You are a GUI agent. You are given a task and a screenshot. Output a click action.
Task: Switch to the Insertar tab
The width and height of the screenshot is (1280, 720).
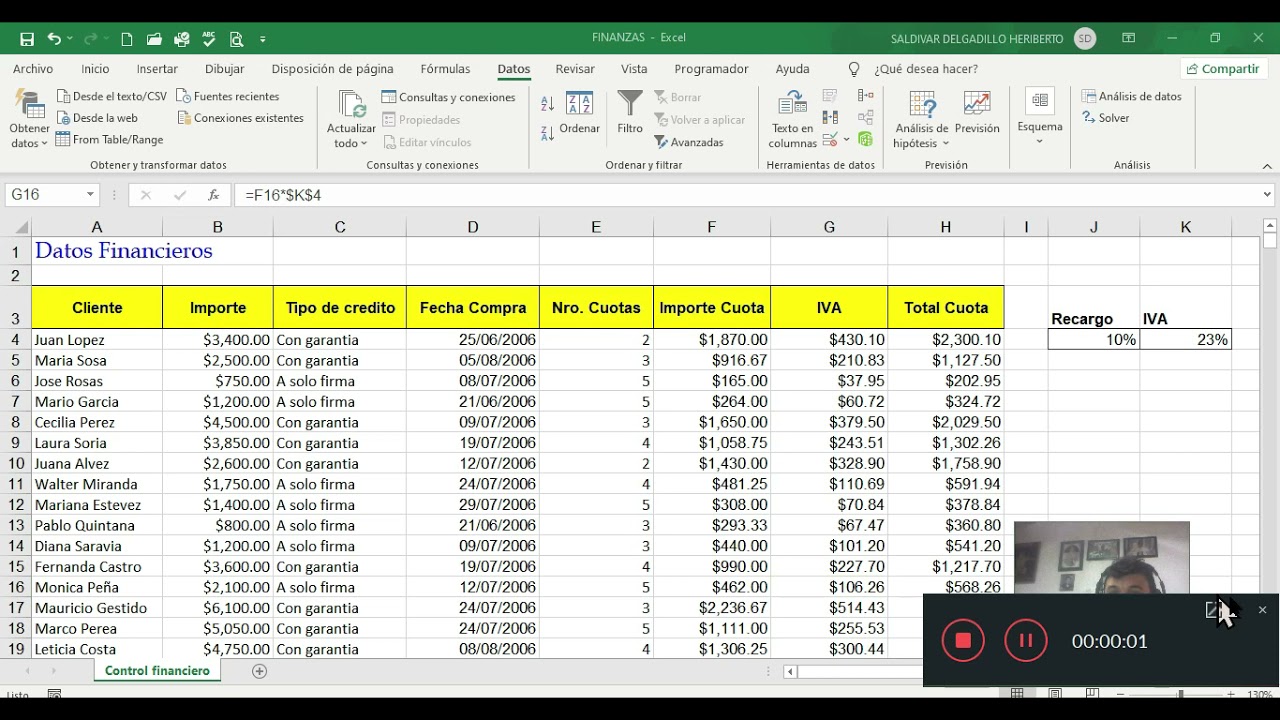click(157, 69)
